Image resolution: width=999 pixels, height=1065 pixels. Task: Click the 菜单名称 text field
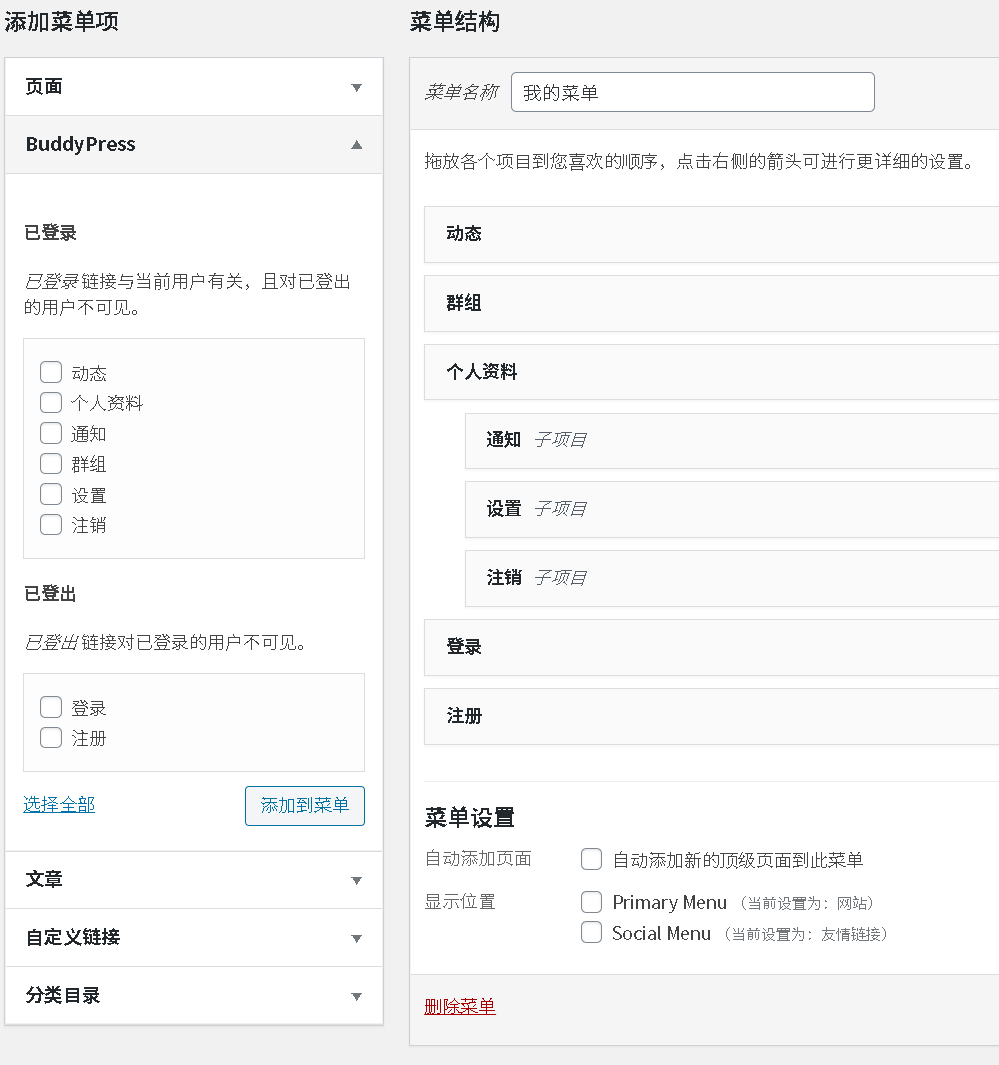(x=692, y=93)
